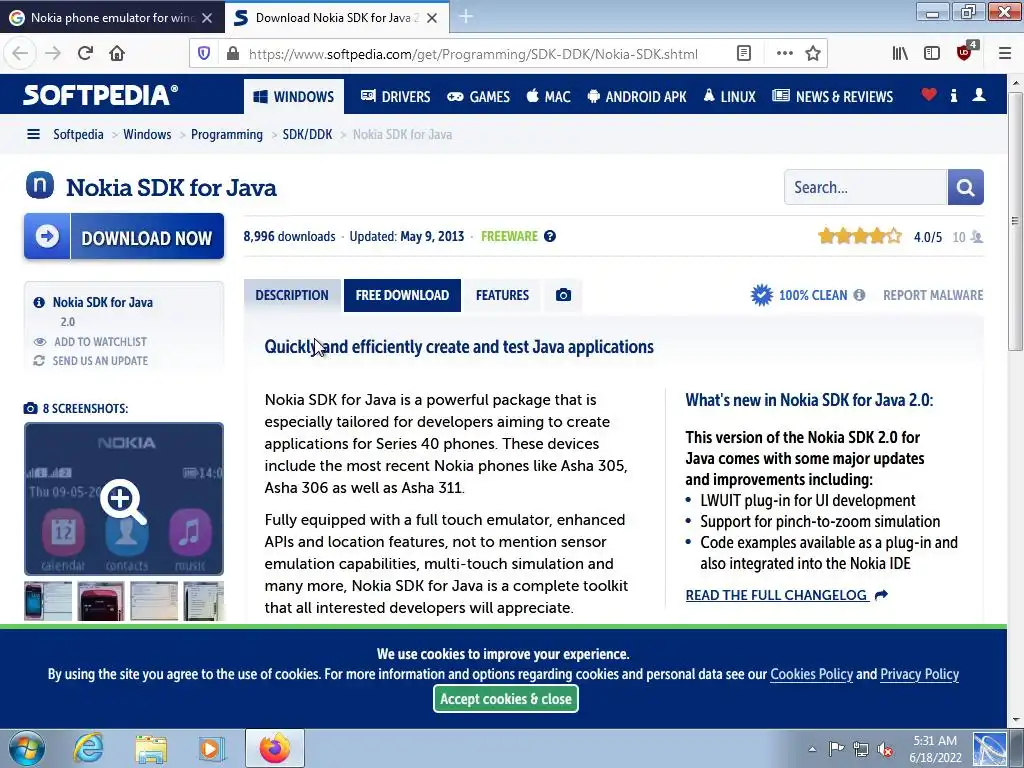Click the Softpedia favorites heart icon
The image size is (1024, 768).
click(929, 95)
